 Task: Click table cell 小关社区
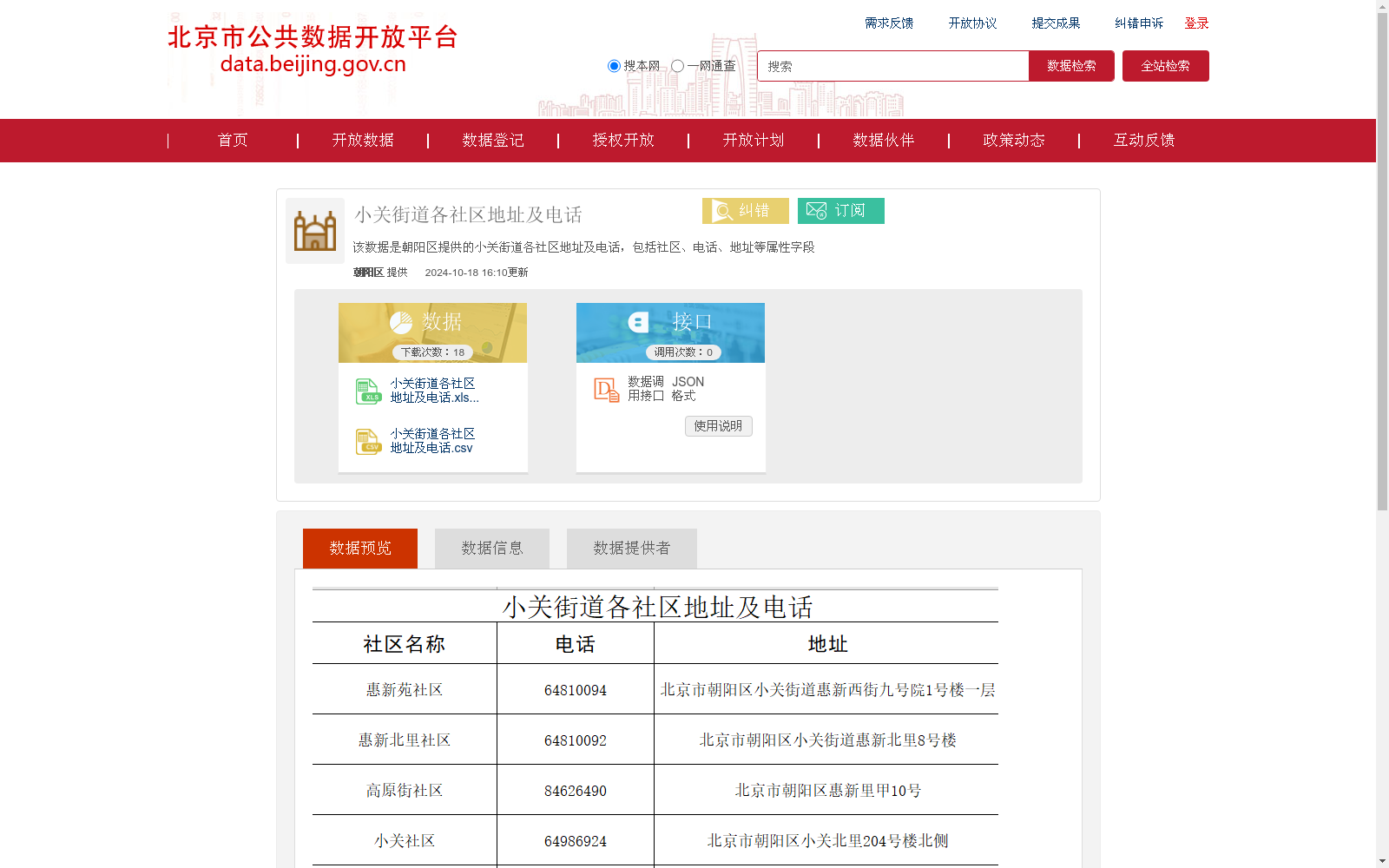tap(405, 841)
